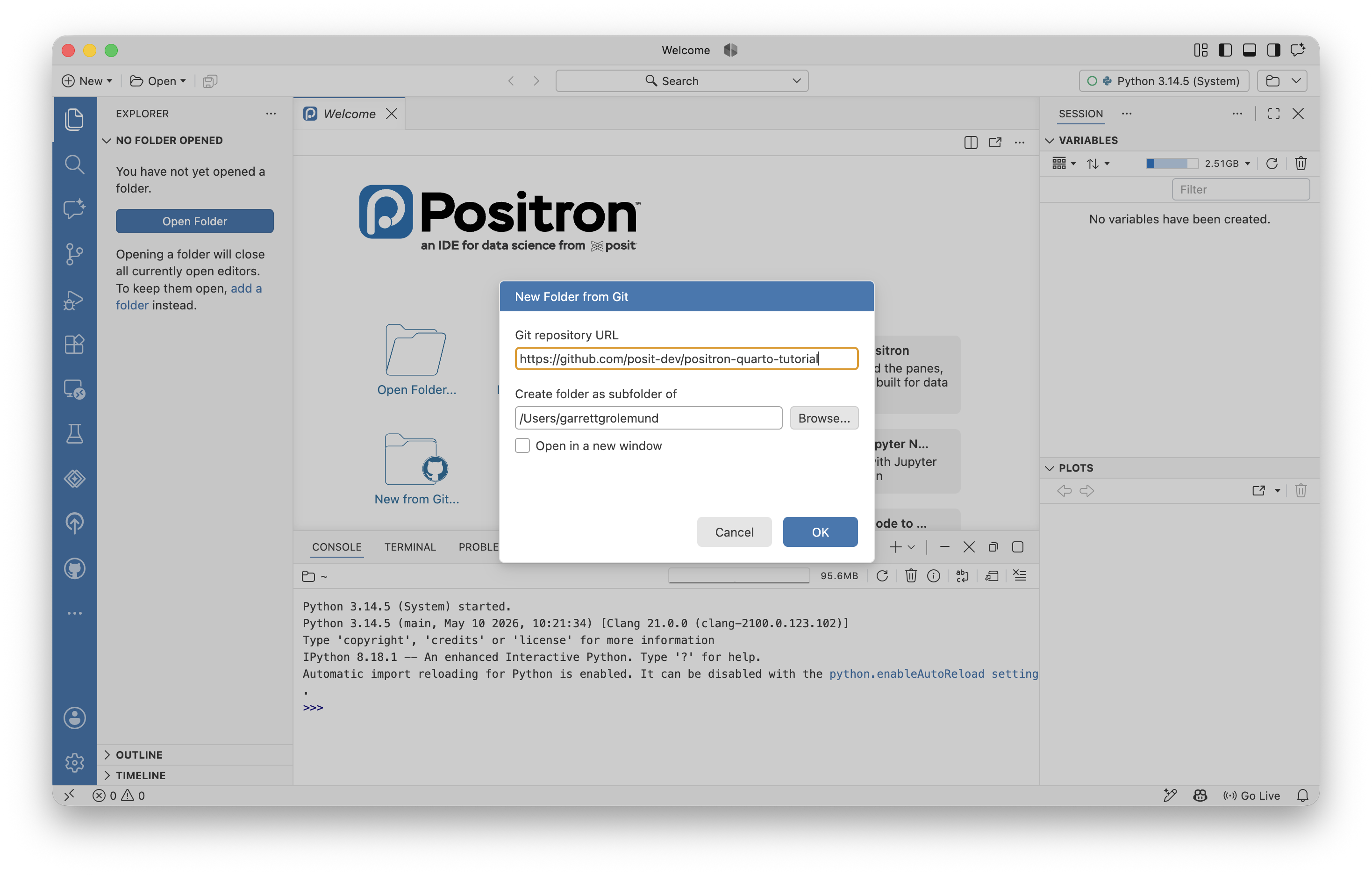Refresh the Variables pane objects
1372x875 pixels.
1272,164
